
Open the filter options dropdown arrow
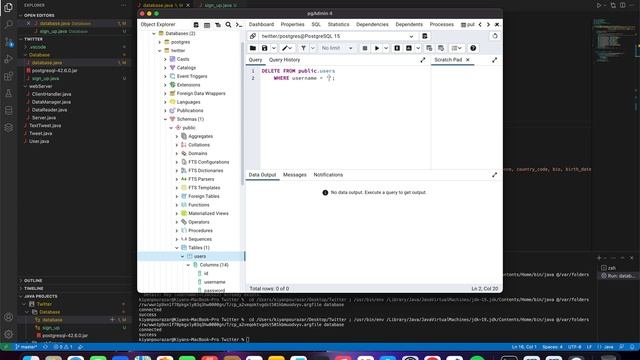(x=313, y=48)
